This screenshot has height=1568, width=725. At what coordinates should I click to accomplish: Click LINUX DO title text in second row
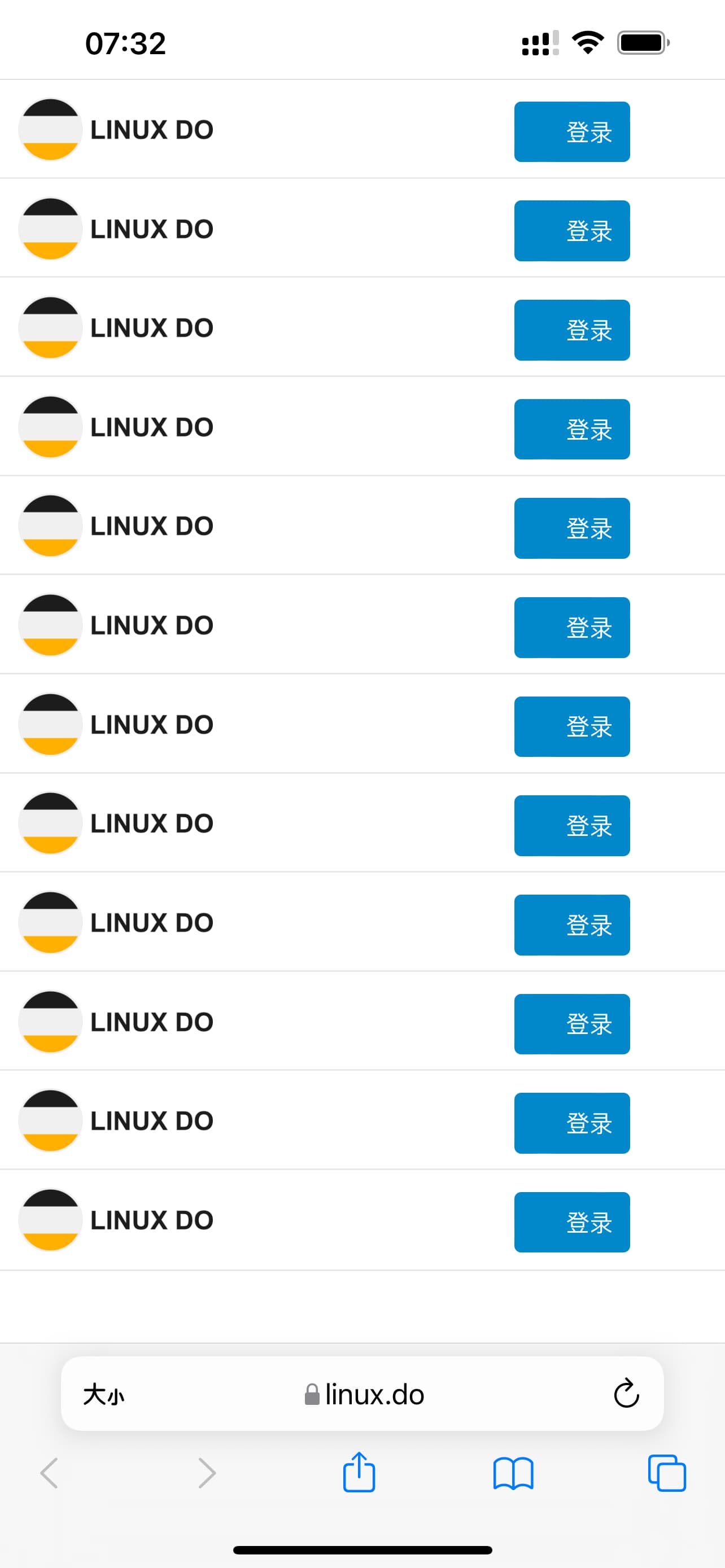(152, 229)
